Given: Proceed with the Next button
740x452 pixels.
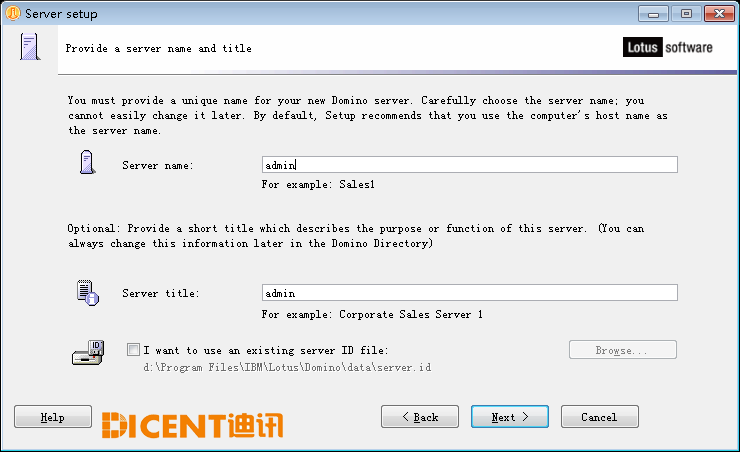Looking at the screenshot, I should click(x=510, y=417).
